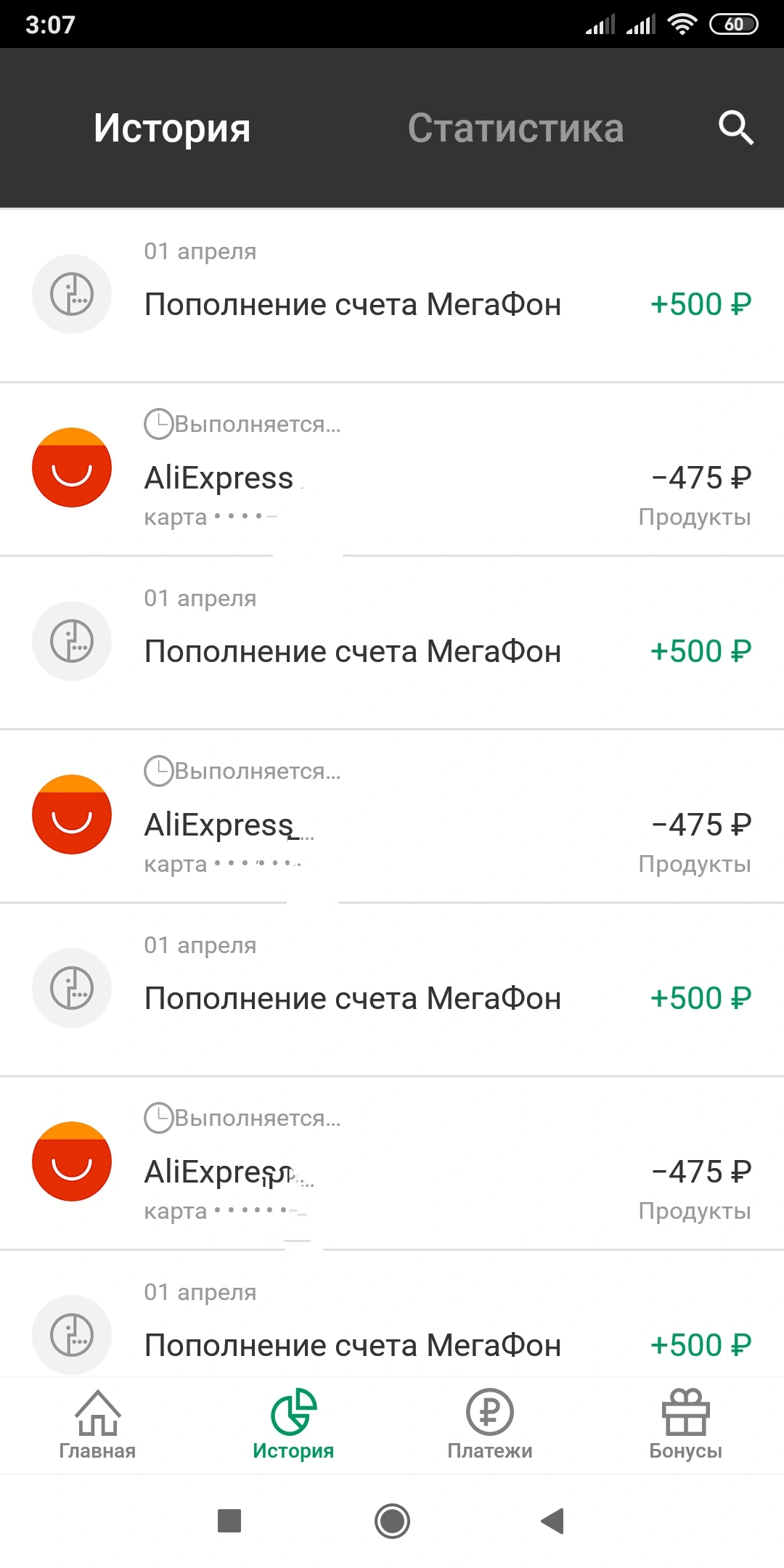Tap the third AliExpress logo icon
Screen dimensions: 784x1568
72,1161
